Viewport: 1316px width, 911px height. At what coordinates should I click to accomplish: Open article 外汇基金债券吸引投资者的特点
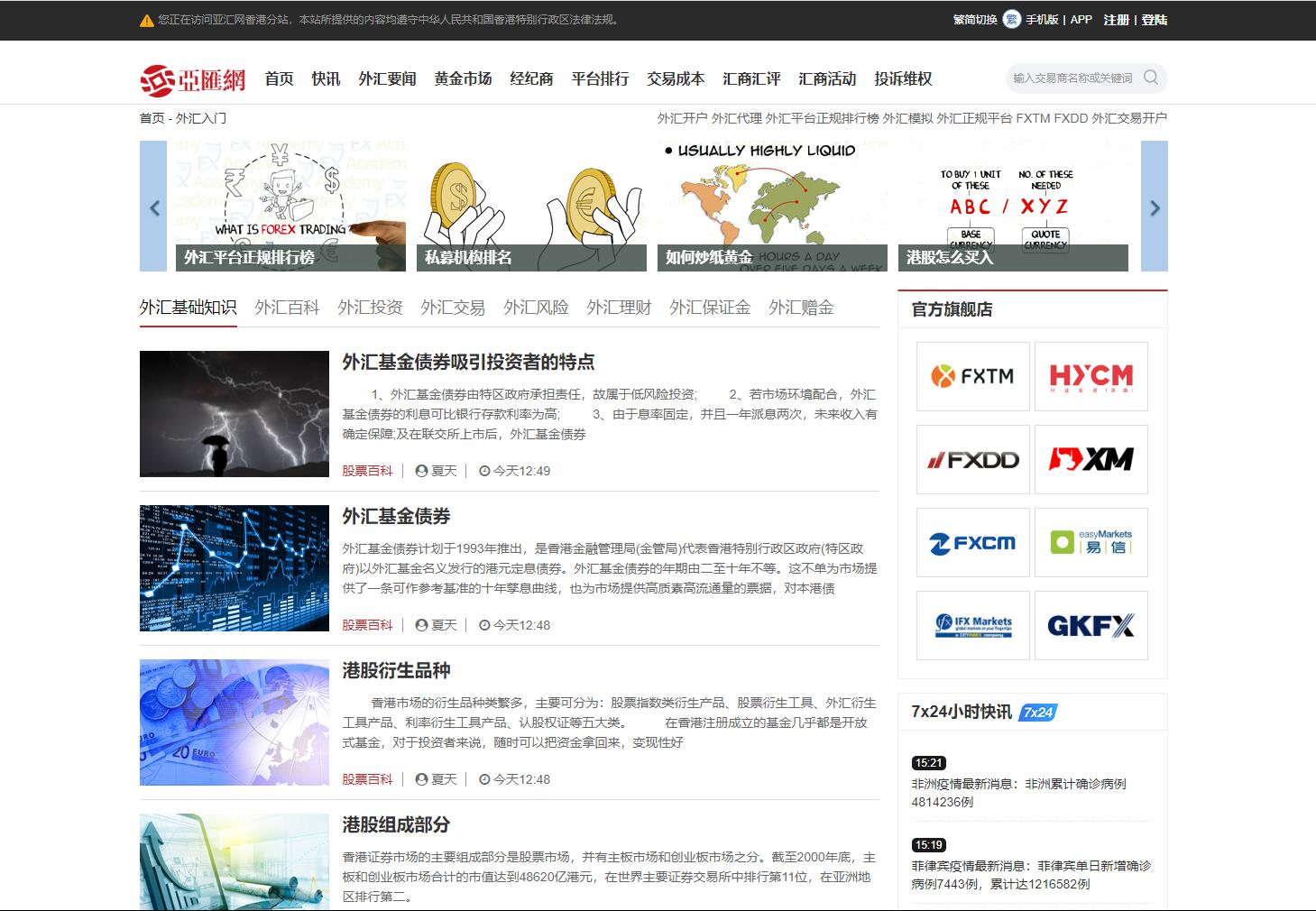468,363
